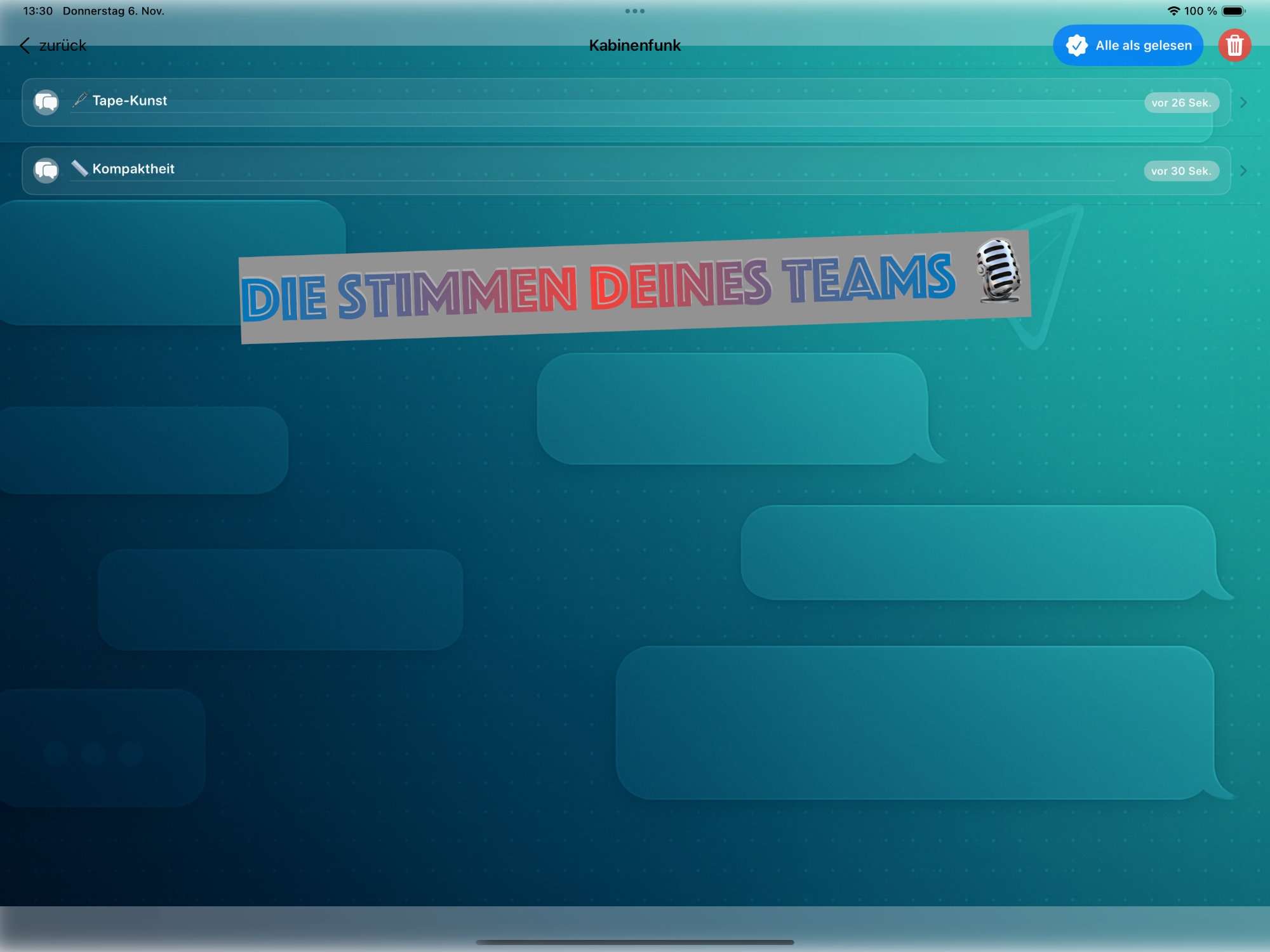Expand the Kompaktheit row via its chevron
This screenshot has height=952, width=1270.
click(1243, 170)
